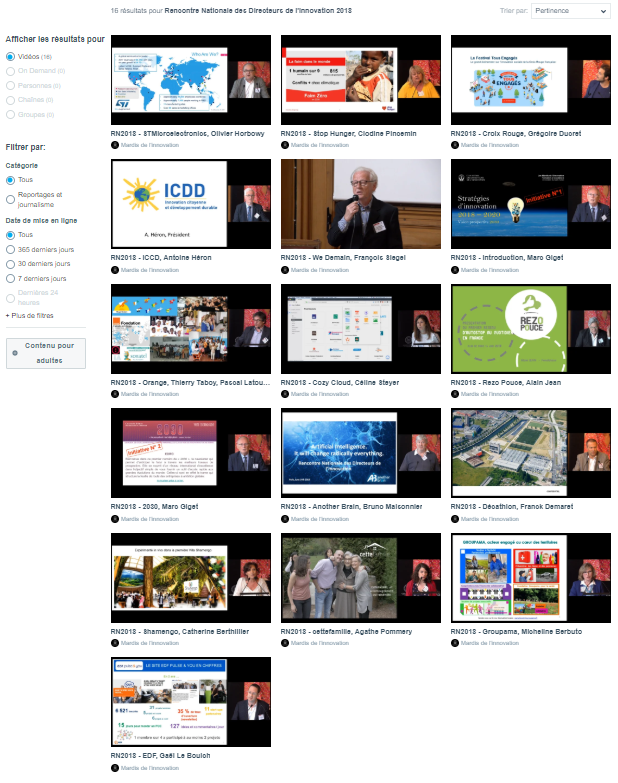Click title RN2018 - Décathlon, Franck Demaret
This screenshot has height=783, width=618.
(512, 507)
